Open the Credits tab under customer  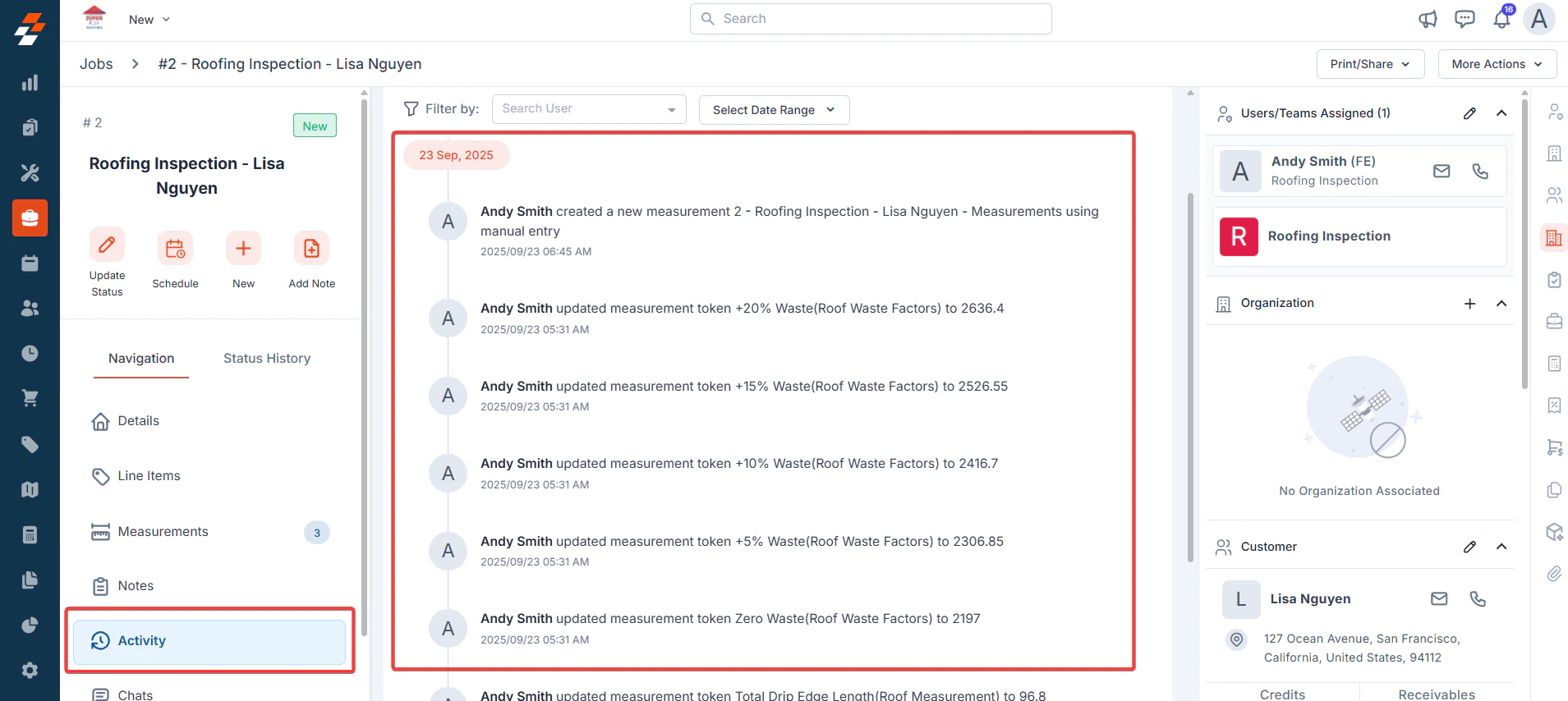pyautogui.click(x=1282, y=694)
